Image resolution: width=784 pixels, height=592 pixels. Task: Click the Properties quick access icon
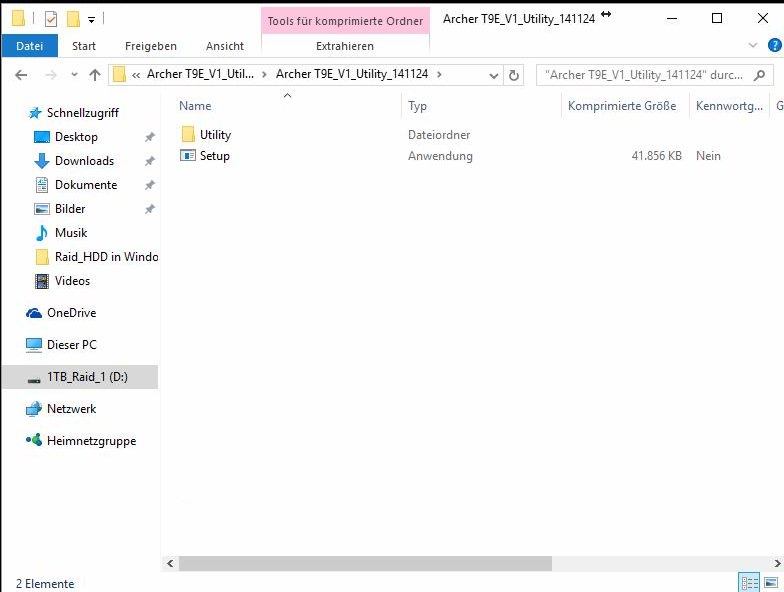(x=51, y=19)
